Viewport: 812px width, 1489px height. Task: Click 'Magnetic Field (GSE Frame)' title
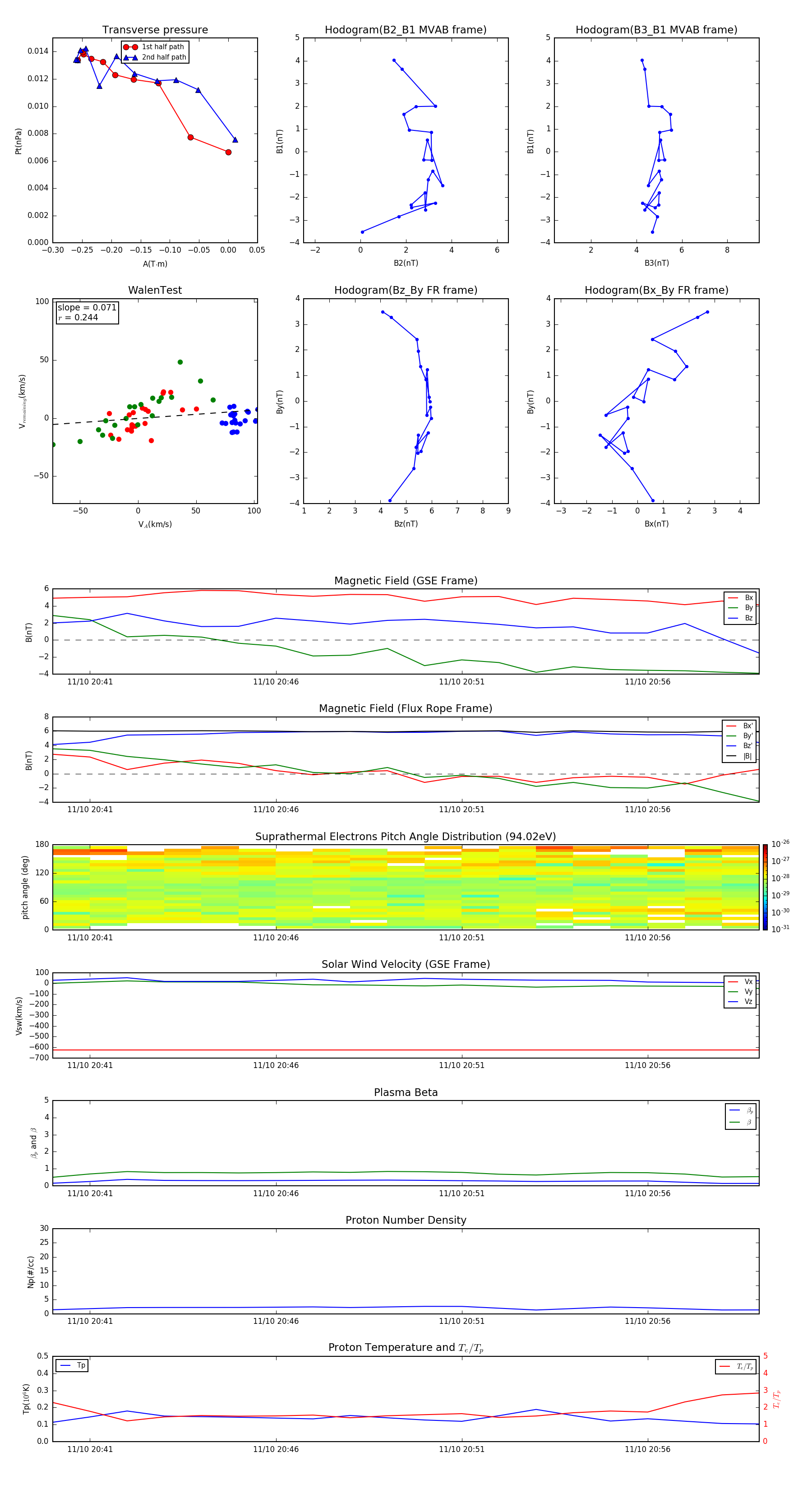(x=406, y=581)
